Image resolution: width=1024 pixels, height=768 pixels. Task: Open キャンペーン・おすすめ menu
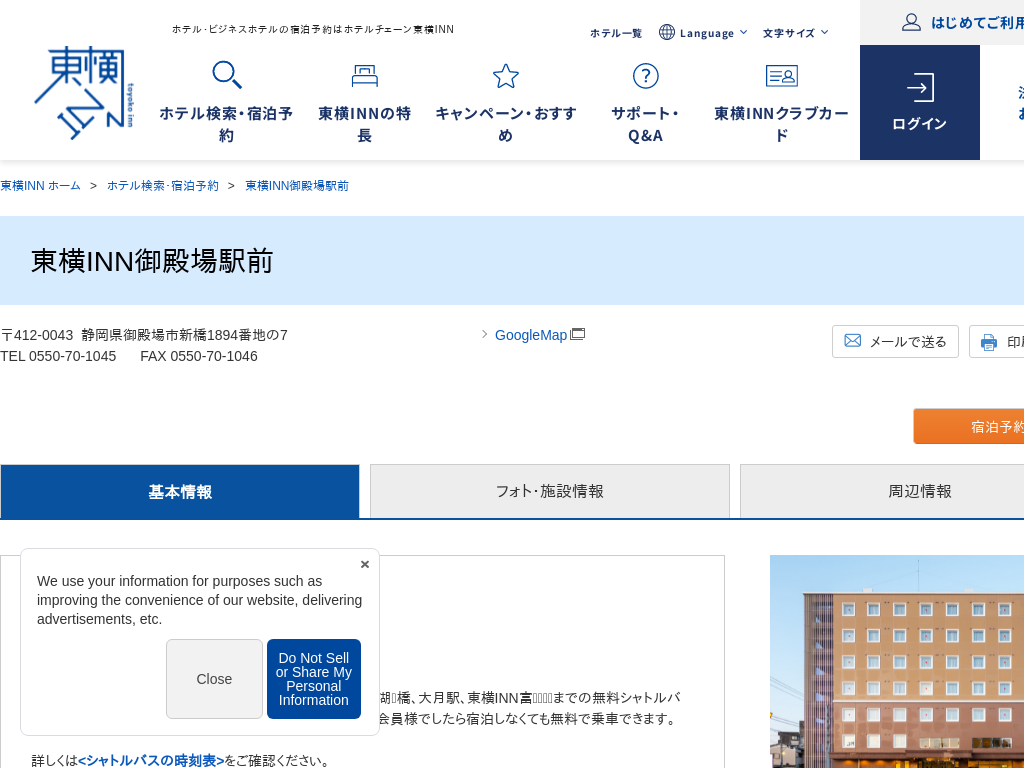[505, 124]
